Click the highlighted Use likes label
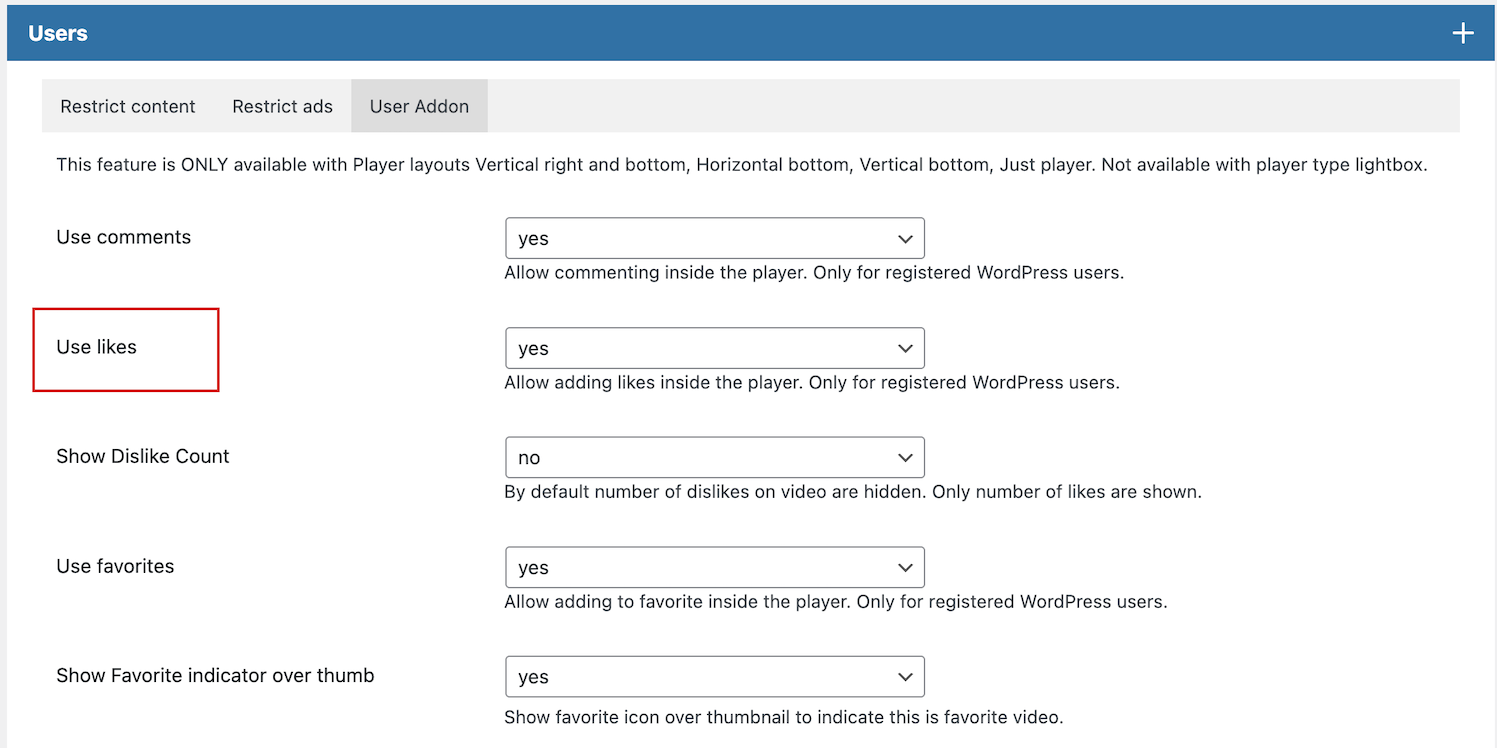The height and width of the screenshot is (748, 1497). [x=97, y=347]
